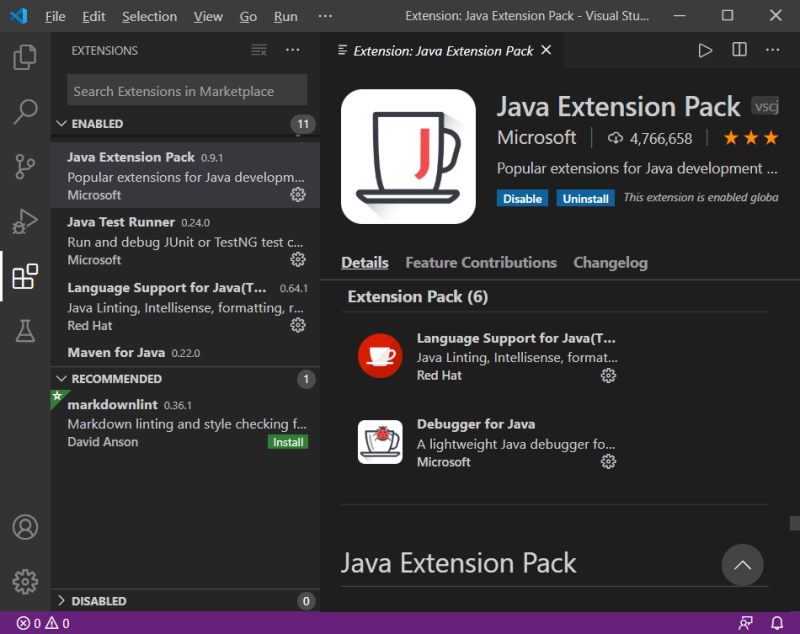Click the Filter Extensions icon
800x634 pixels.
tap(258, 50)
